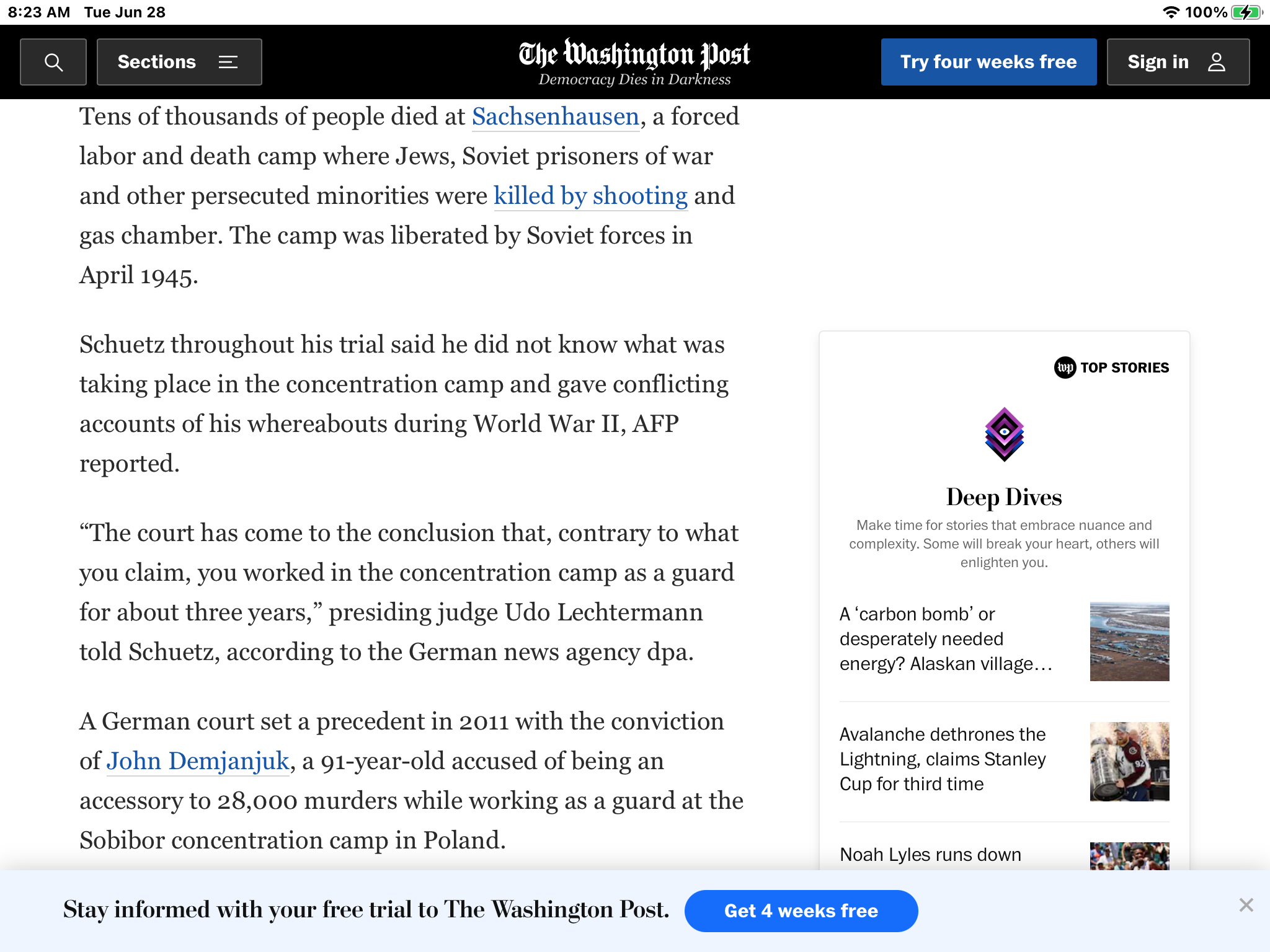Click Try four weeks free button
The width and height of the screenshot is (1270, 952).
988,62
